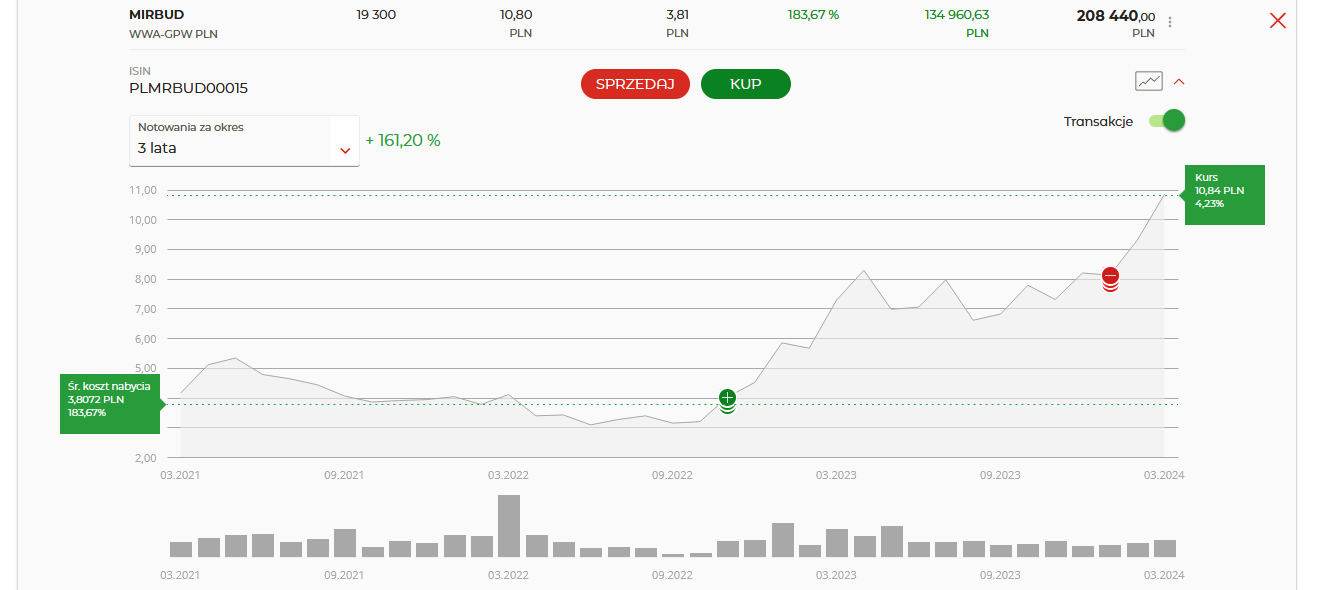Viewport: 1322px width, 590px height.
Task: Click the line chart icon
Action: tap(1148, 81)
